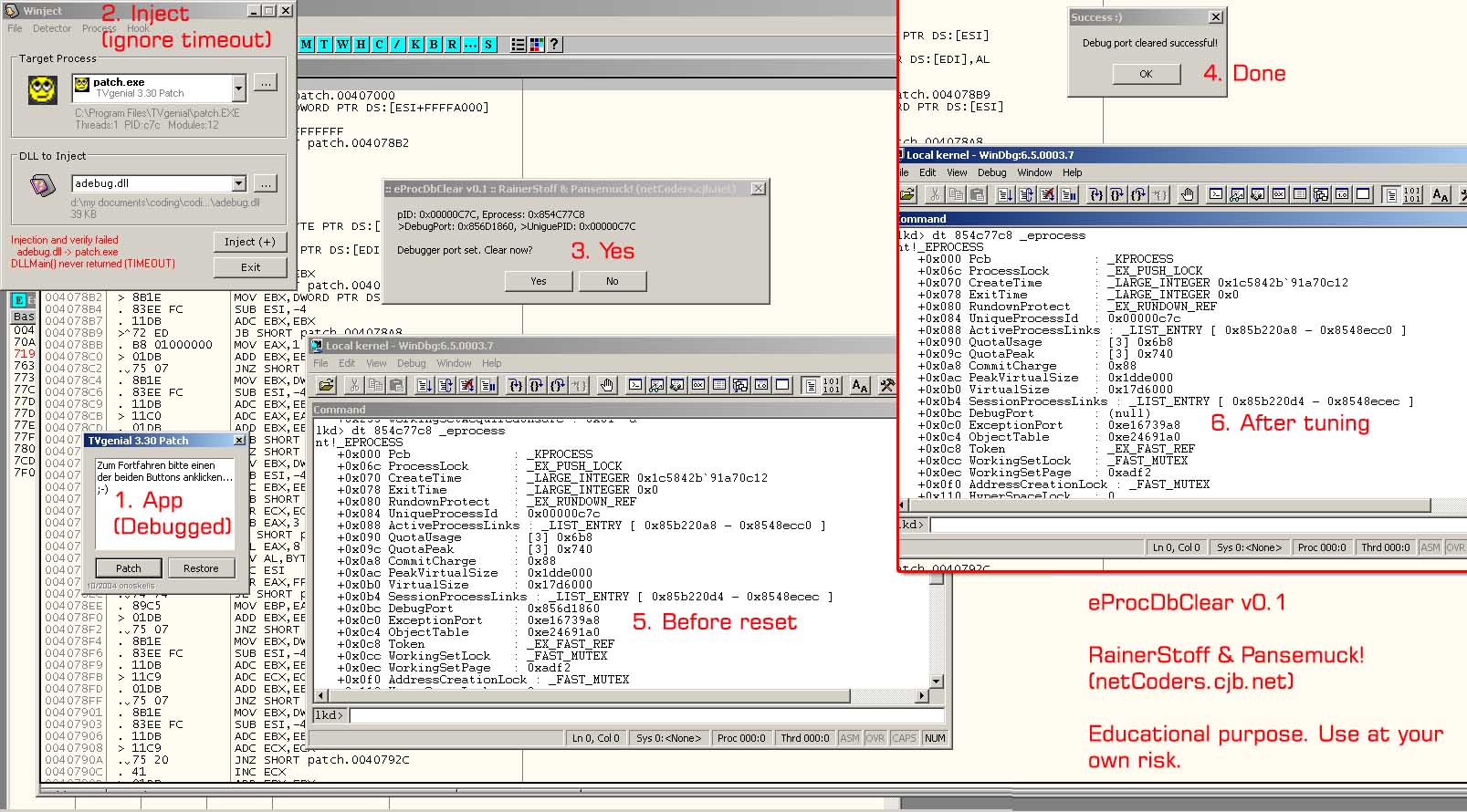Image resolution: width=1467 pixels, height=812 pixels.
Task: Click Patch button in TVgenial 3.30 Patch
Action: [x=129, y=567]
